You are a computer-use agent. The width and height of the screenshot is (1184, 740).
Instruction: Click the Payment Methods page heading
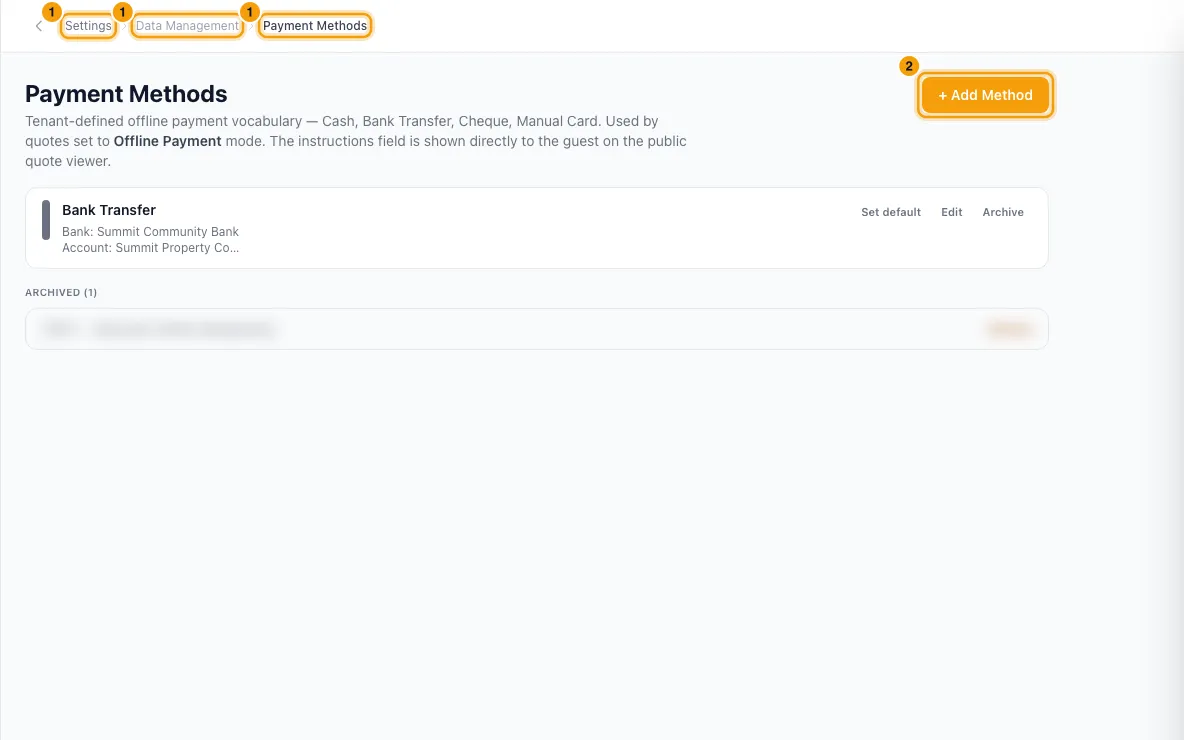point(126,94)
